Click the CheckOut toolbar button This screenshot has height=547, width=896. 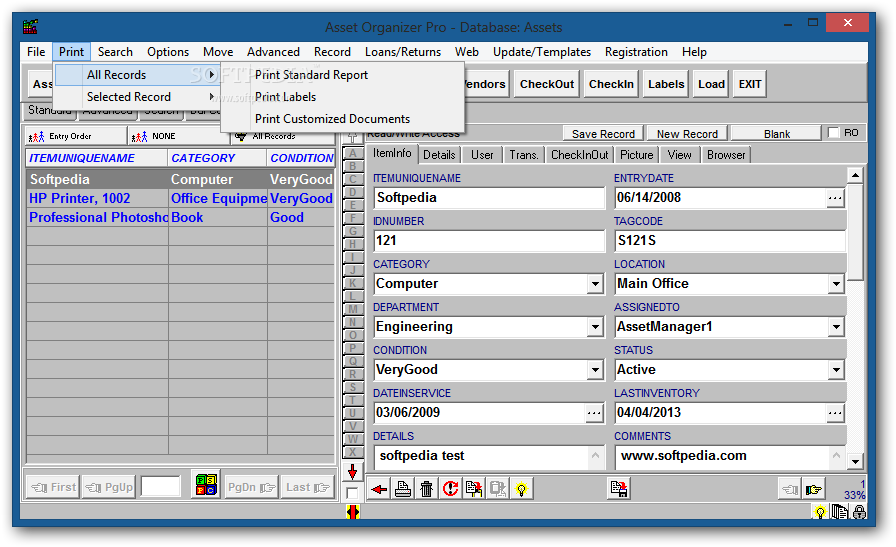click(x=547, y=84)
